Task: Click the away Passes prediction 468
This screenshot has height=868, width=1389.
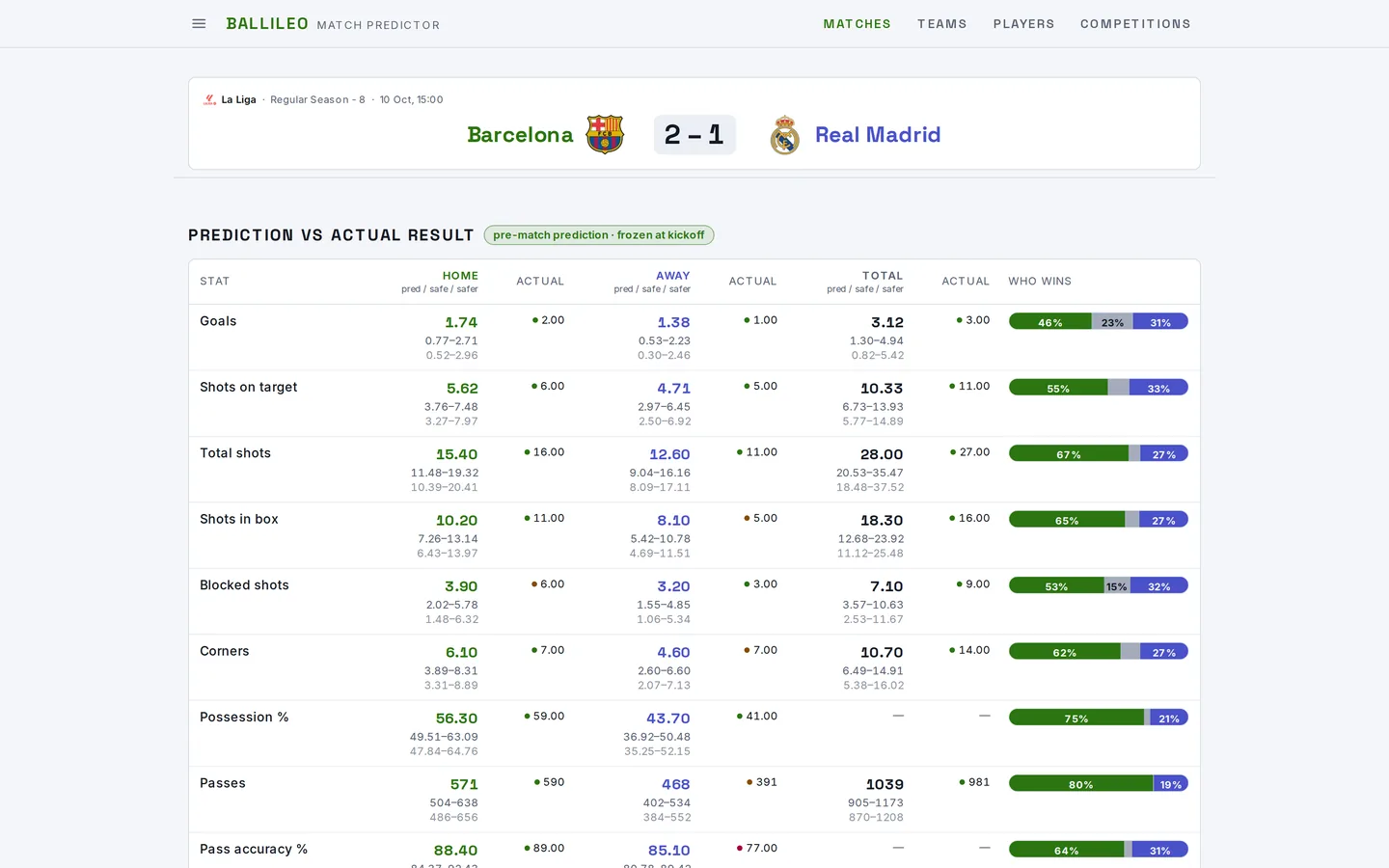Action: pyautogui.click(x=675, y=785)
